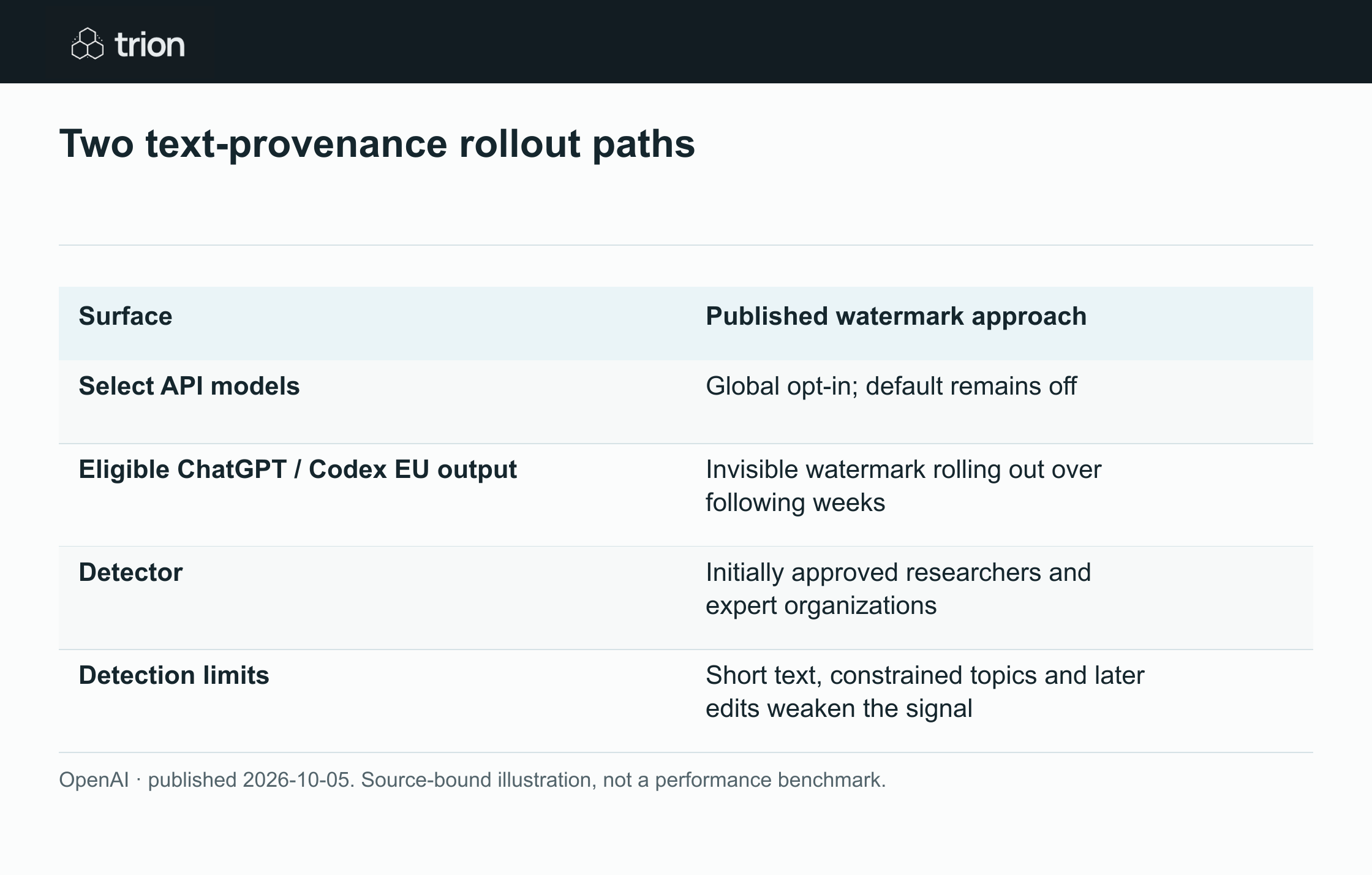Select the heading 'Two text-provenance rollout paths'
Viewport: 1372px width, 875px height.
point(377,144)
